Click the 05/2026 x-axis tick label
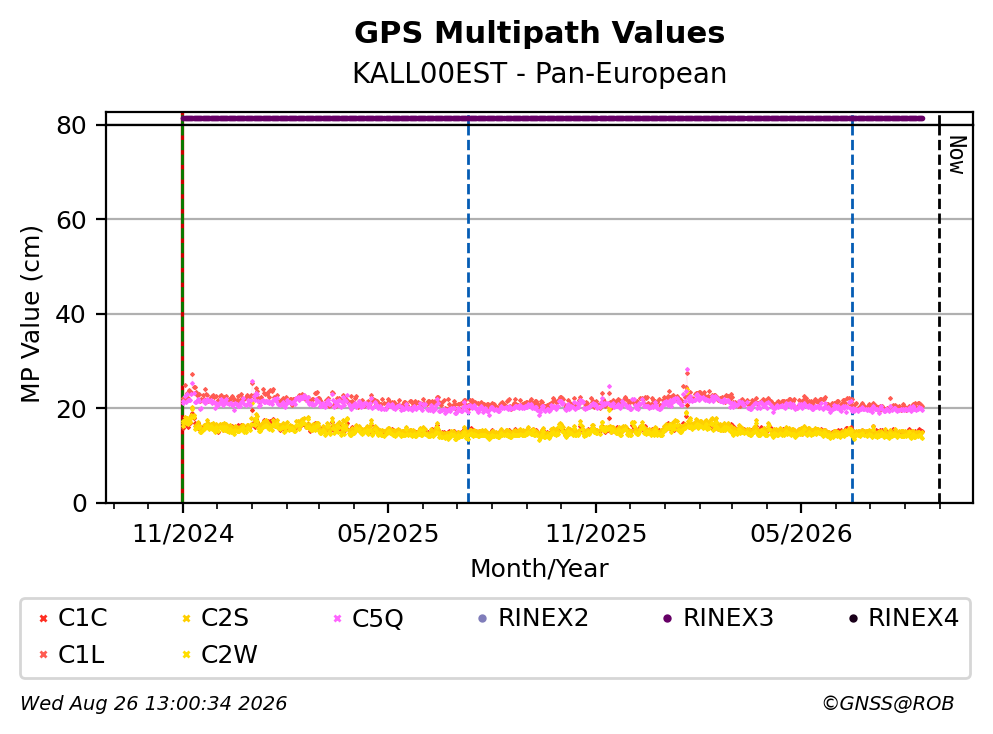The image size is (993, 734). click(801, 534)
